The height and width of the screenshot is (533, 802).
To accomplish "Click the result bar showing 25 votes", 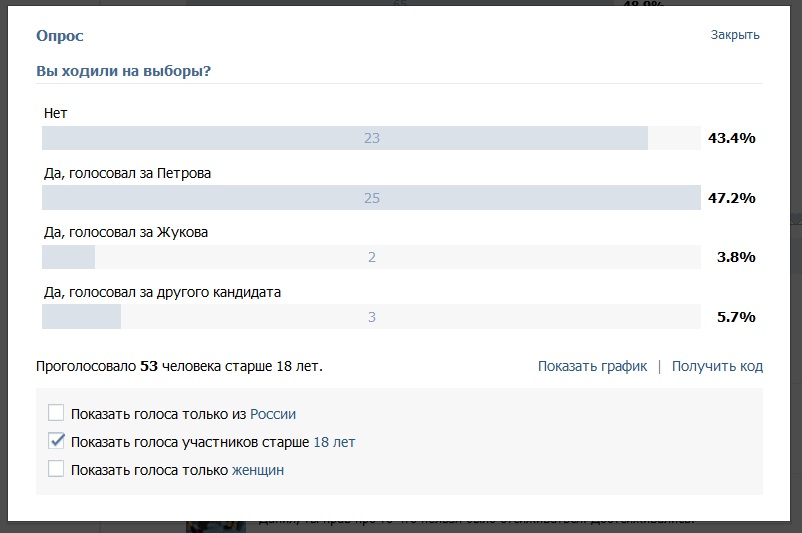I will tap(371, 198).
